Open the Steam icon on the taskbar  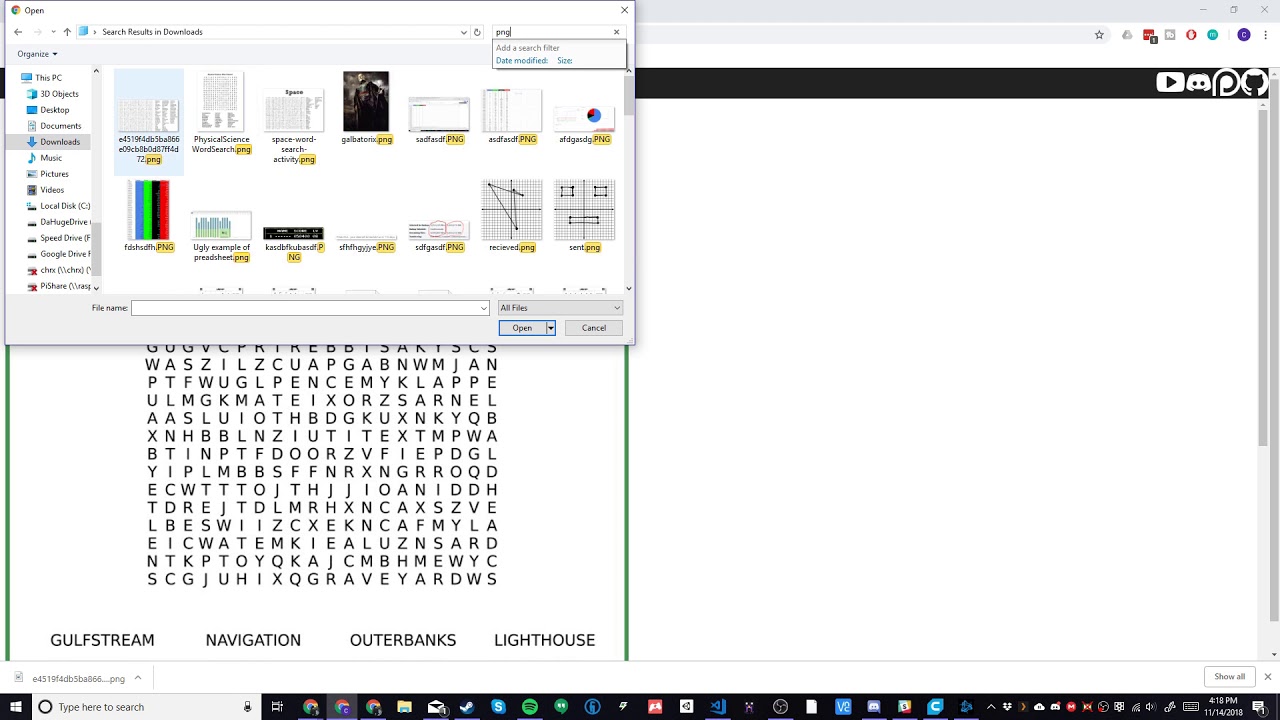point(467,707)
